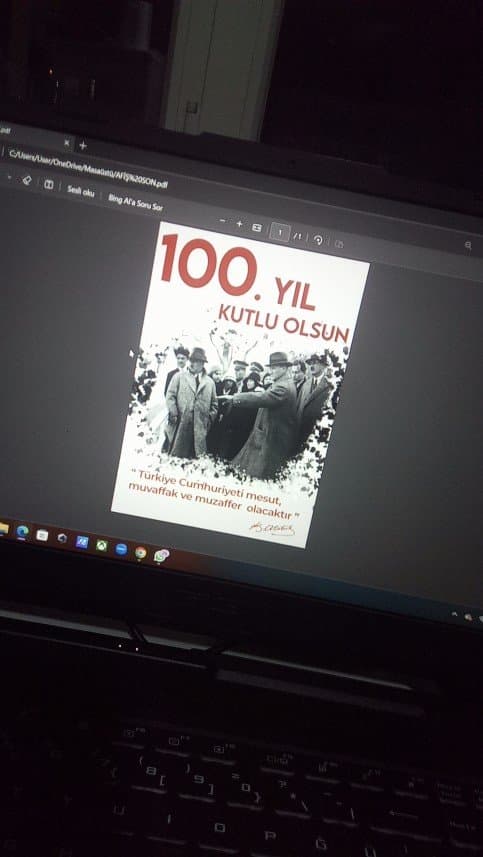Rotate the PDF page

(317, 239)
